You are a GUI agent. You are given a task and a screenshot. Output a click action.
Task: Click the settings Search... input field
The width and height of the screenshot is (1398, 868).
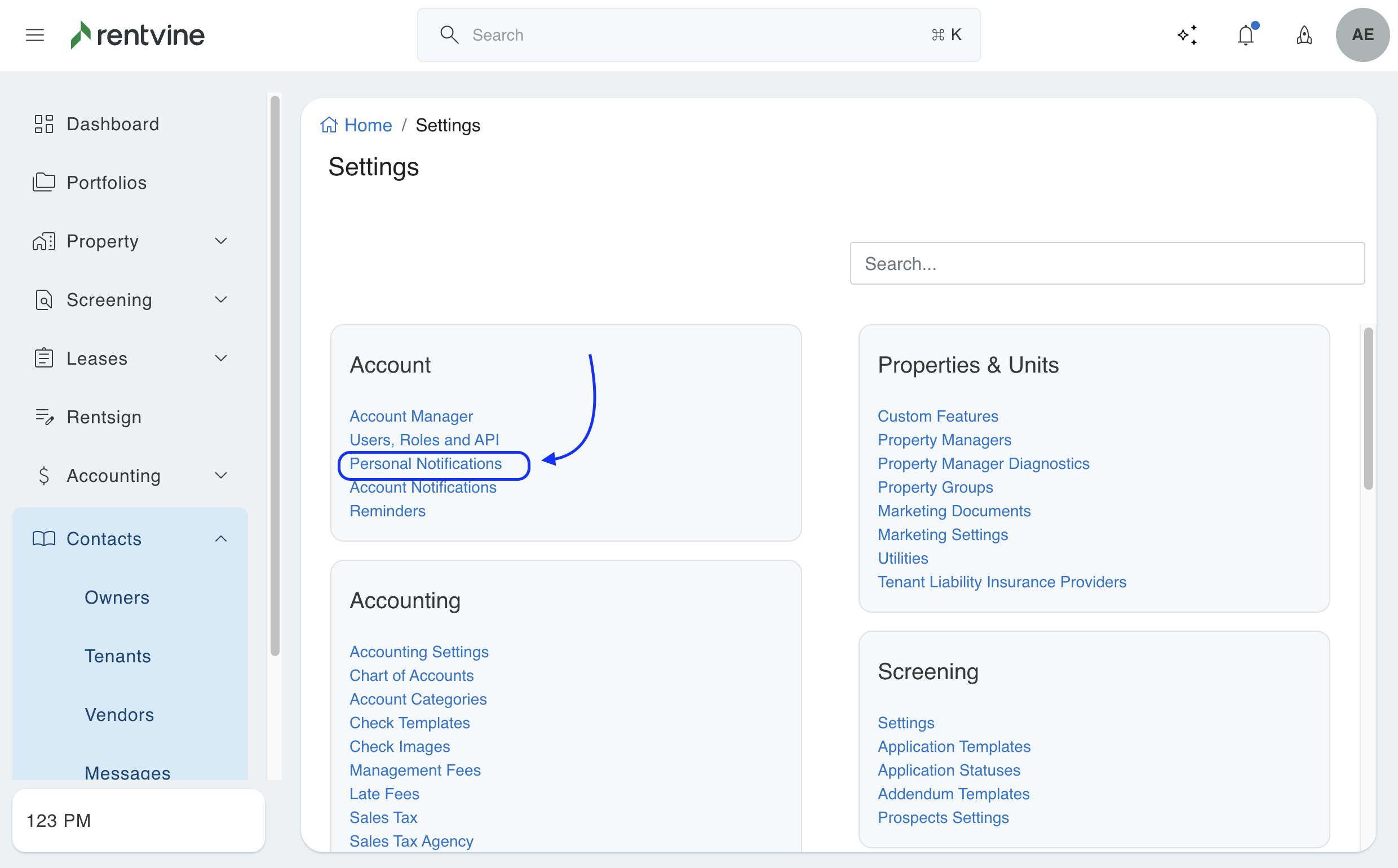coord(1107,264)
